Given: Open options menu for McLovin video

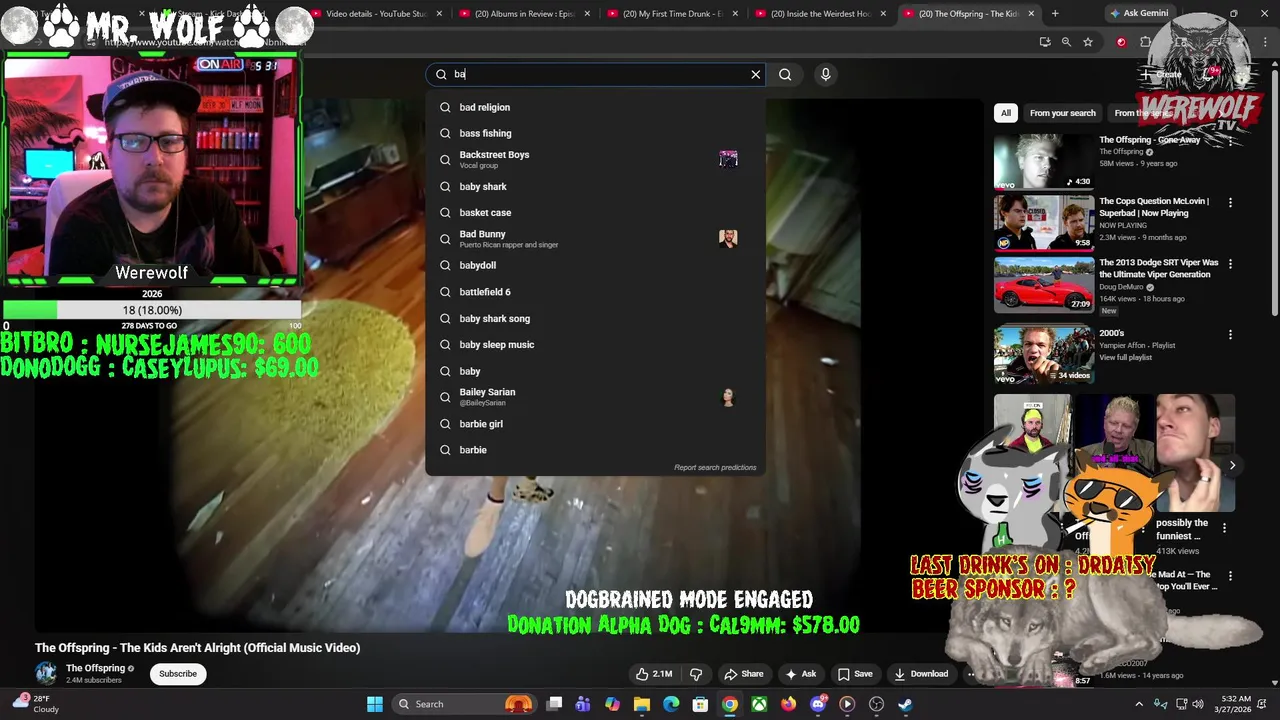Looking at the screenshot, I should (x=1230, y=202).
